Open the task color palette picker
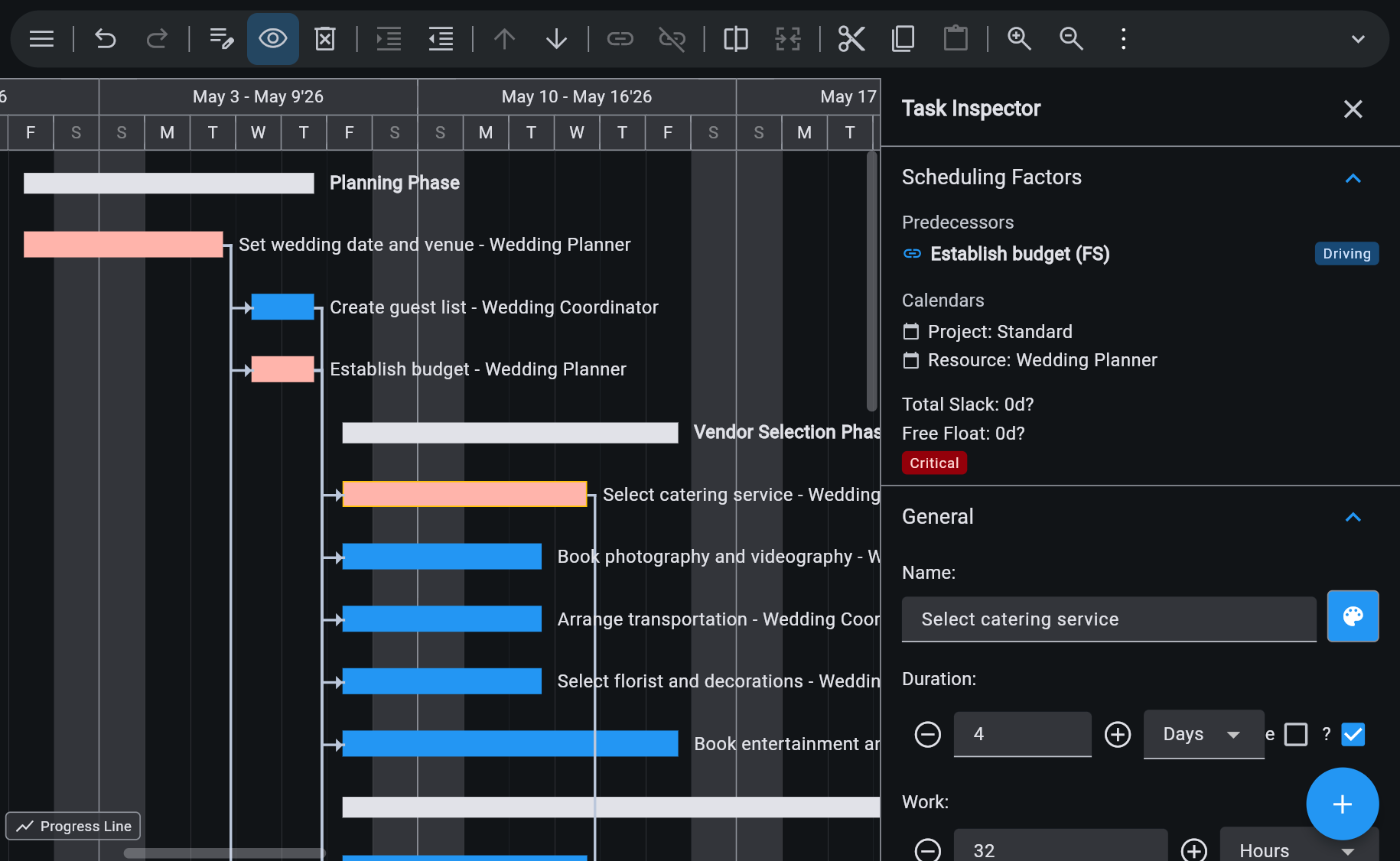This screenshot has height=861, width=1400. pyautogui.click(x=1353, y=616)
